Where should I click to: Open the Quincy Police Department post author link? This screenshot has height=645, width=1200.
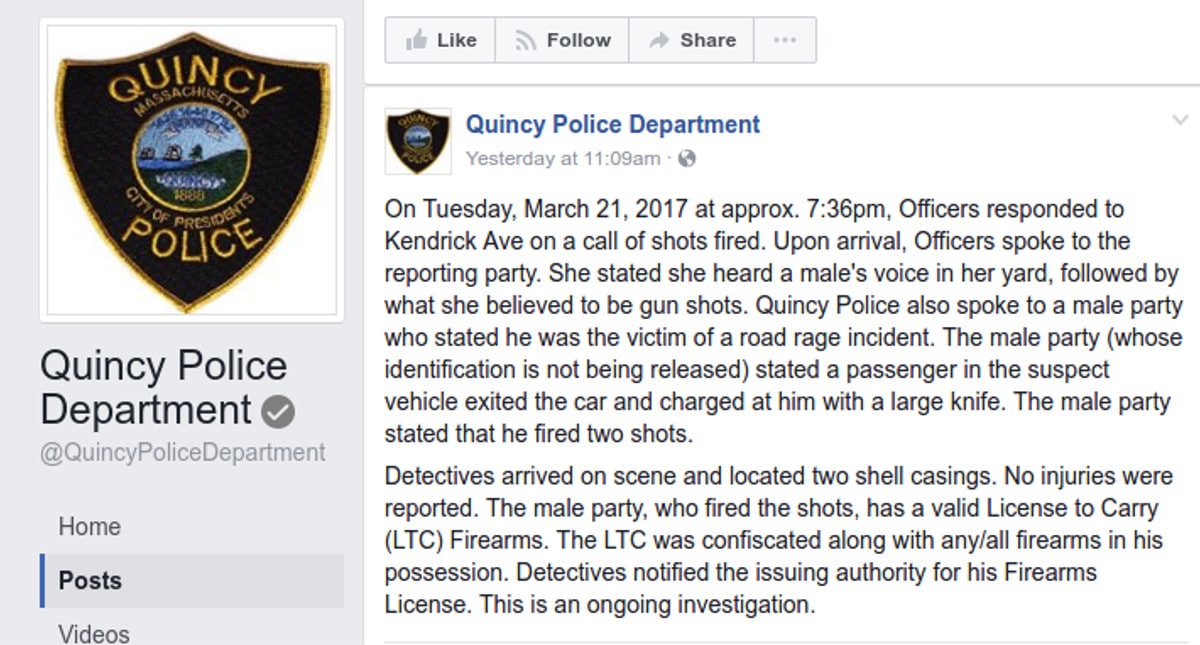[x=612, y=125]
